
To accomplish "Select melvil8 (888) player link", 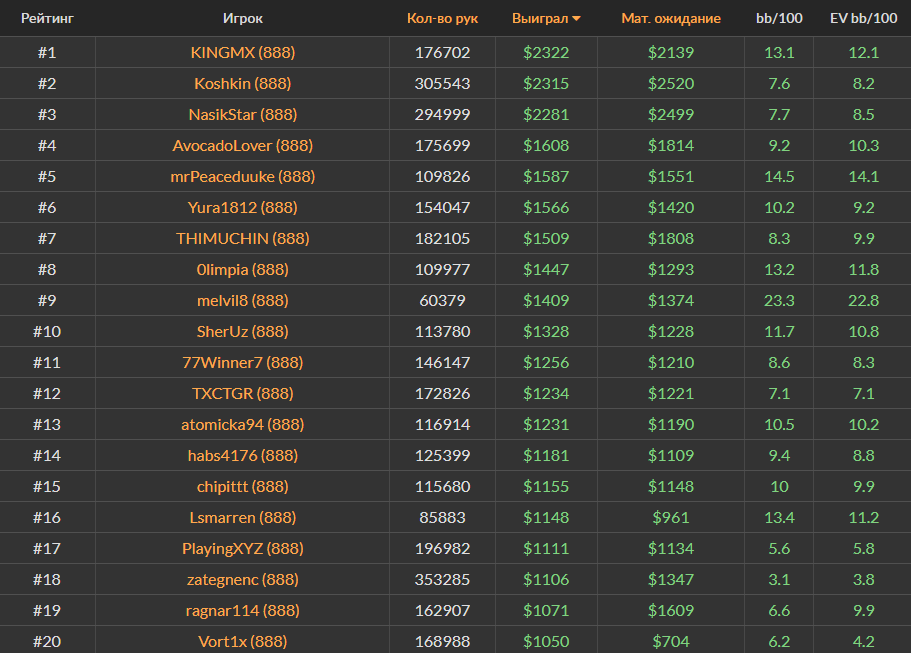I will (243, 300).
